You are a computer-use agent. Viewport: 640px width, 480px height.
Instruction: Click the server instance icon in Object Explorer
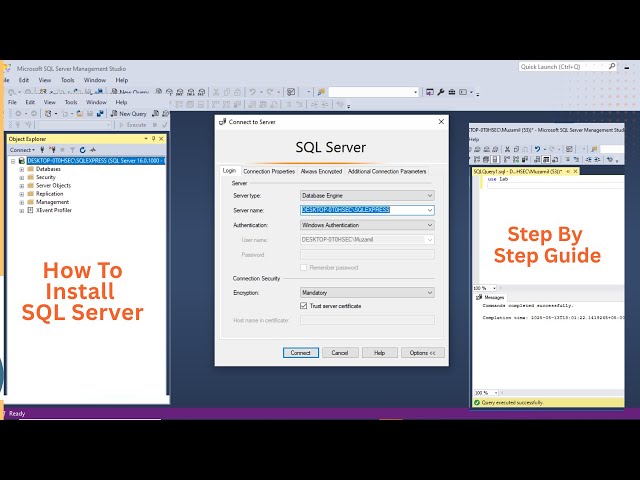pyautogui.click(x=22, y=161)
